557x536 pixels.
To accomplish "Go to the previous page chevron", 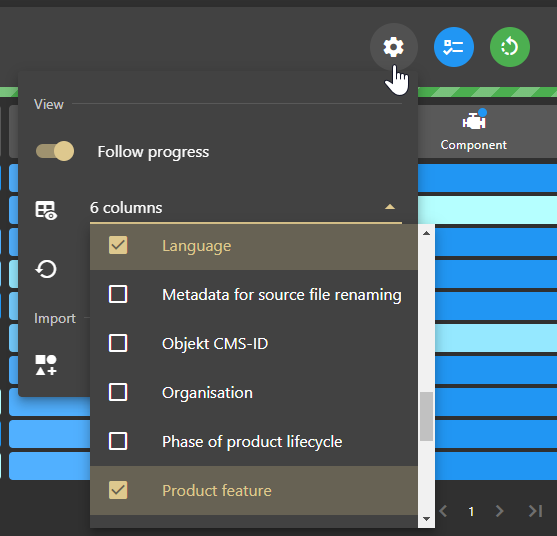I will 443,511.
